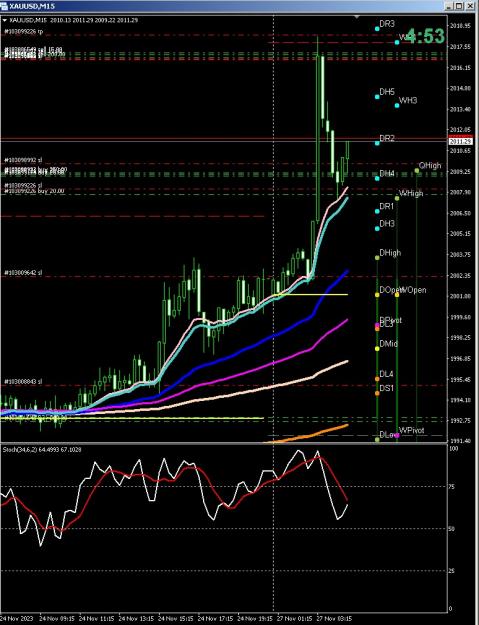479x625 pixels.
Task: Click the 27 Nov 03:15 time label
Action: [x=334, y=619]
